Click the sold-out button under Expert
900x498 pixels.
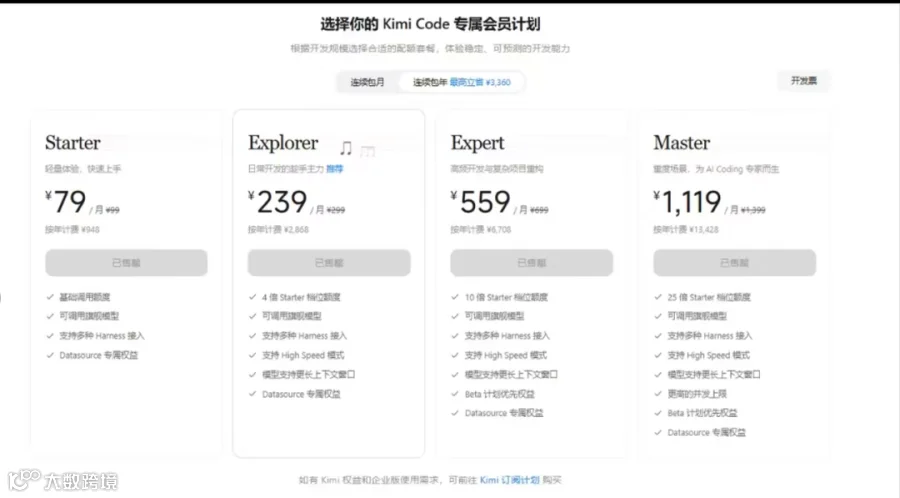pos(532,263)
